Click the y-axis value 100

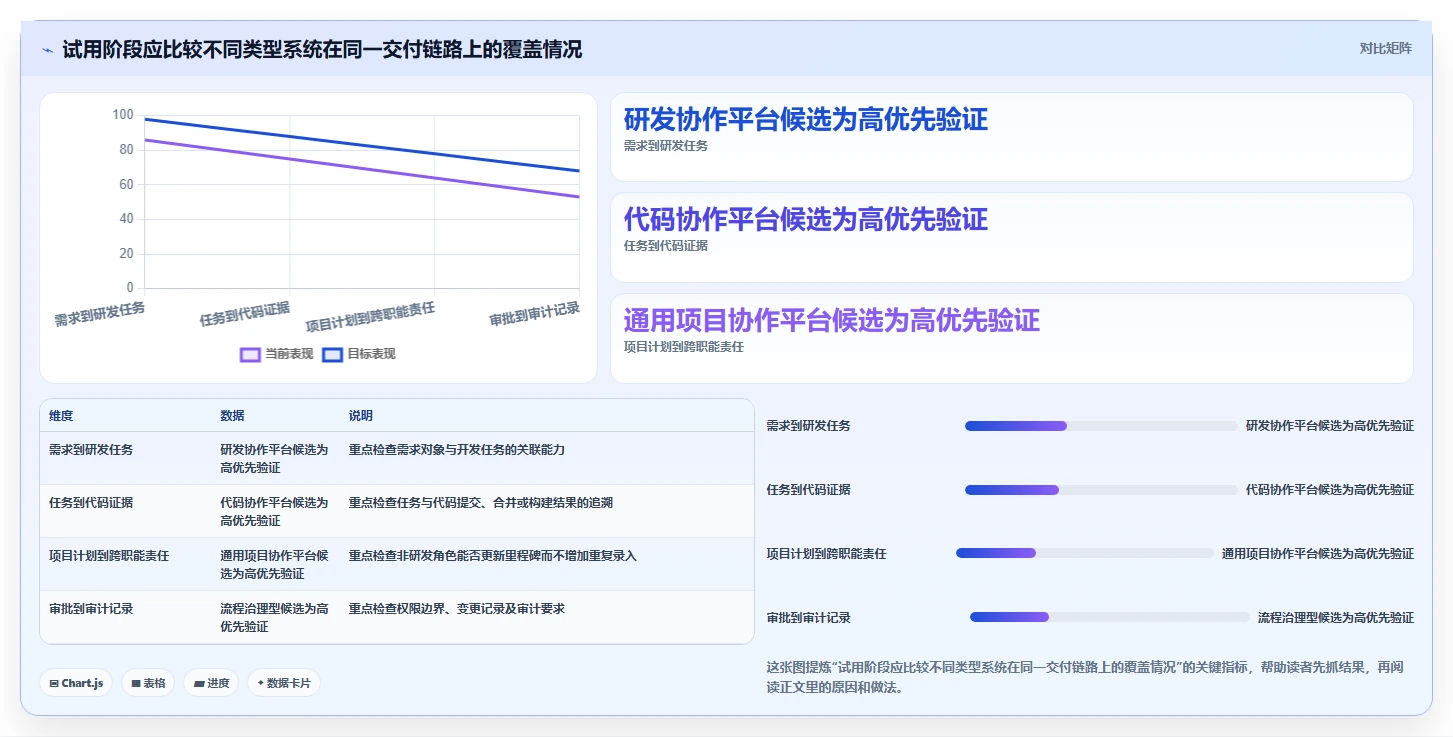tap(122, 115)
